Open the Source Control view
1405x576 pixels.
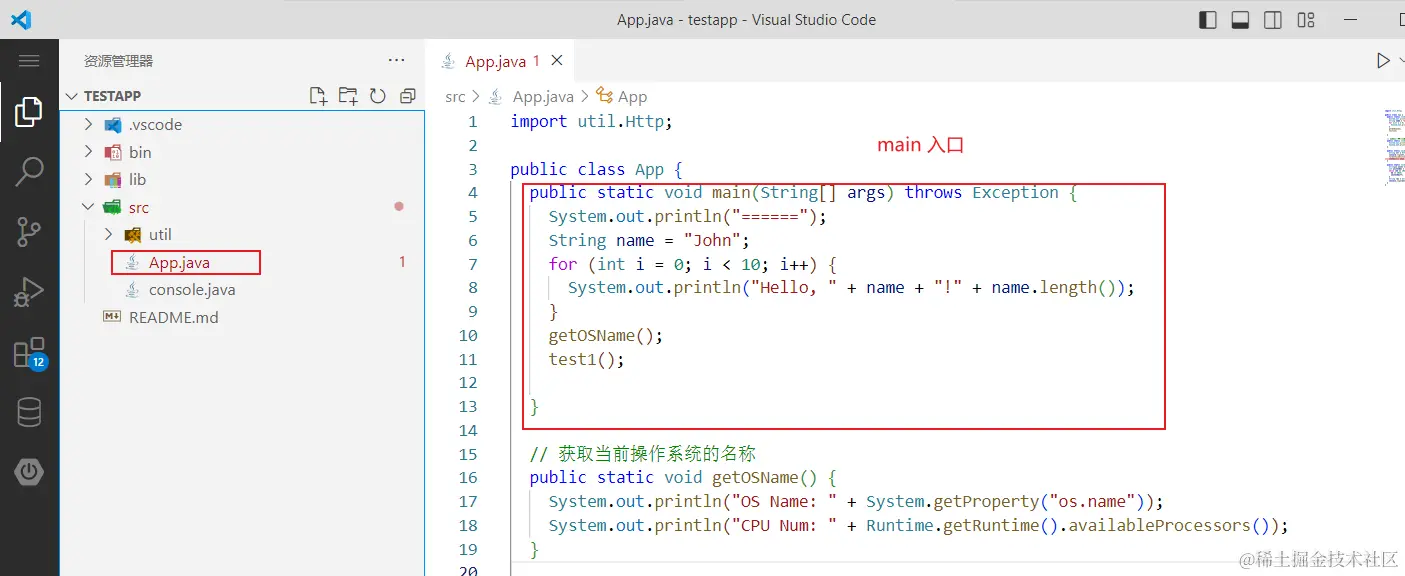tap(30, 232)
